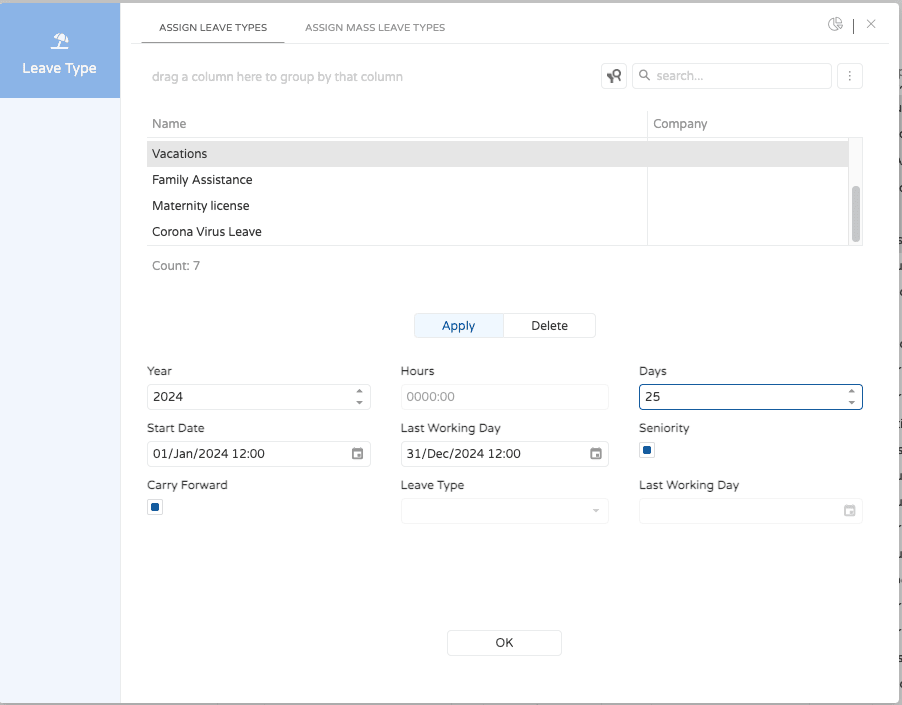Open the three-dot grid options menu
Screen dimensions: 902x705
coord(849,76)
